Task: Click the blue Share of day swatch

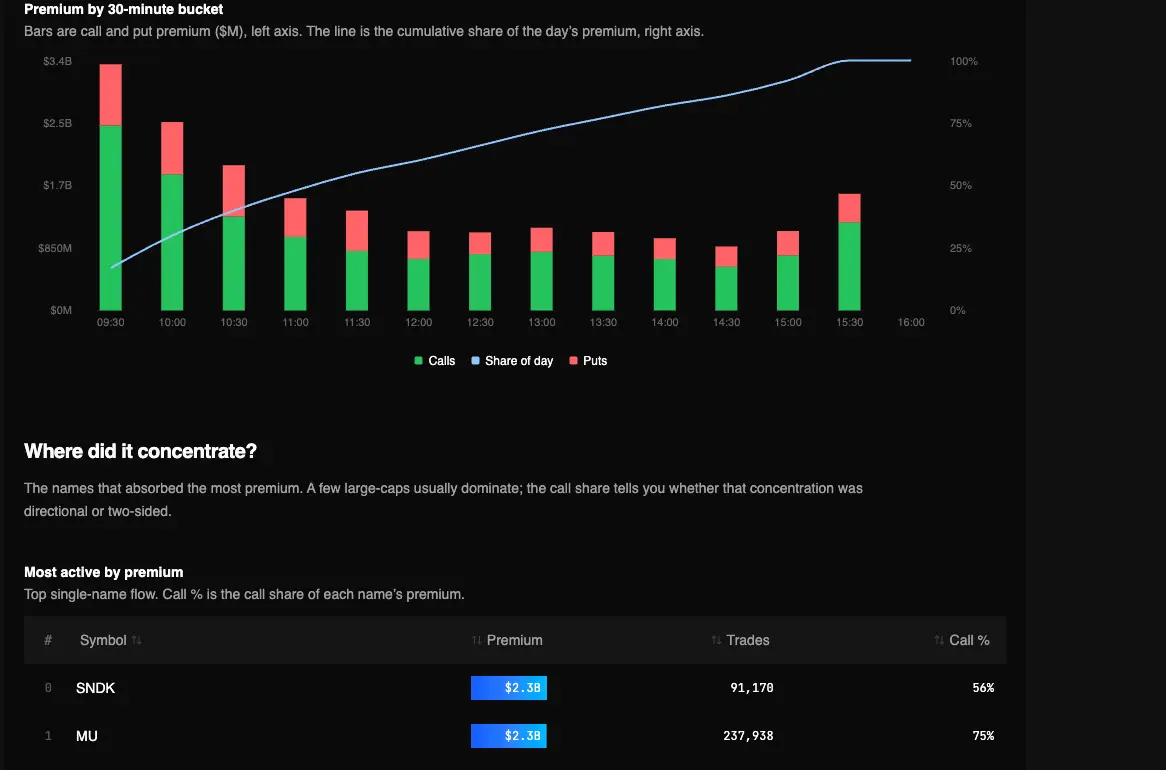Action: pyautogui.click(x=476, y=361)
